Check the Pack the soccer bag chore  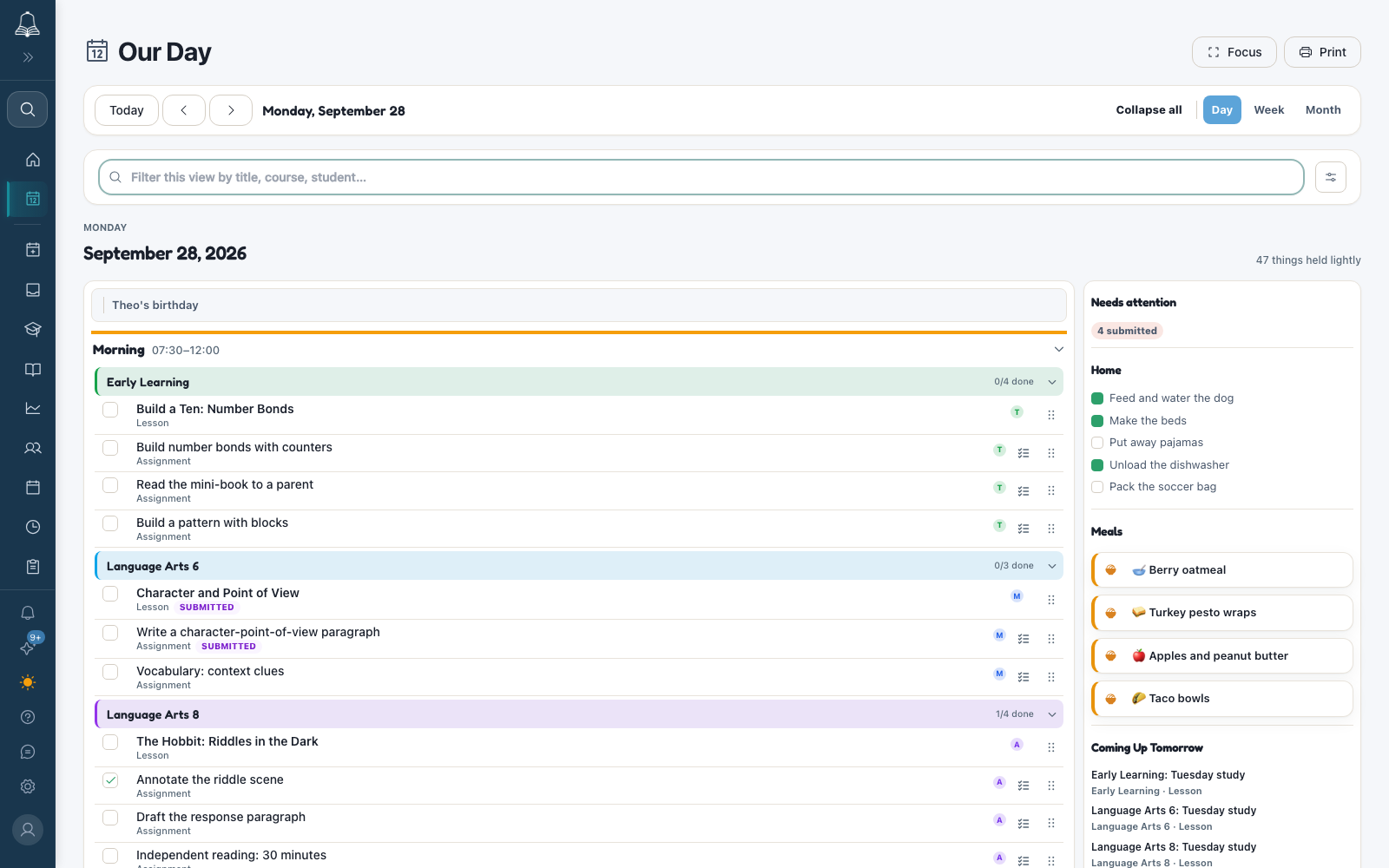pos(1097,487)
